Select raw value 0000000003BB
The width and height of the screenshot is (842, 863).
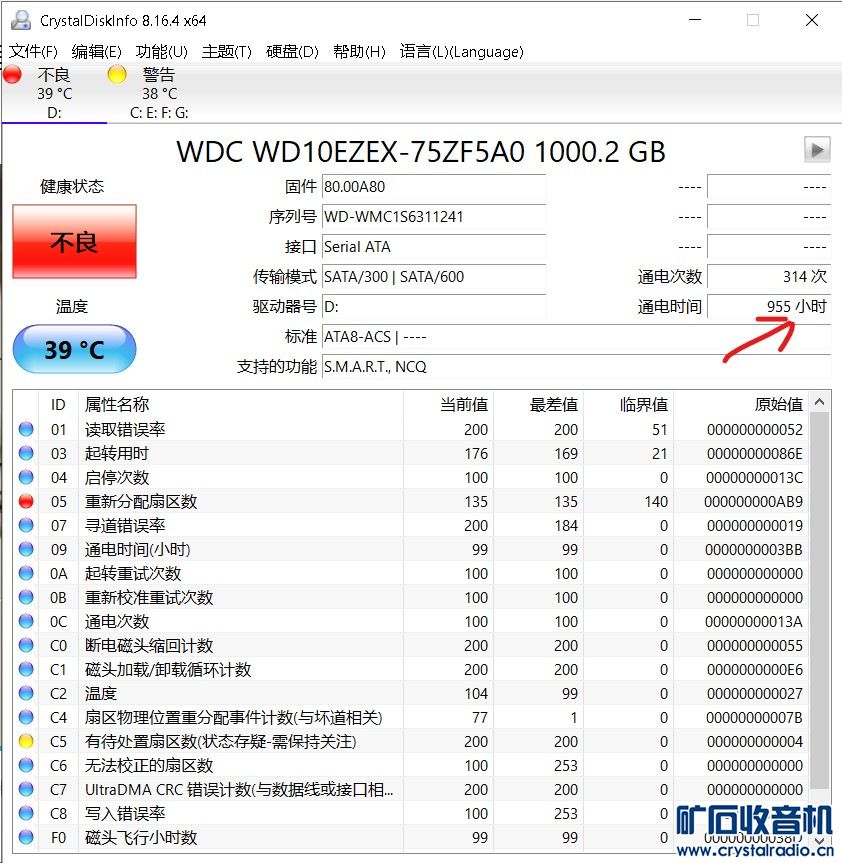click(x=753, y=549)
